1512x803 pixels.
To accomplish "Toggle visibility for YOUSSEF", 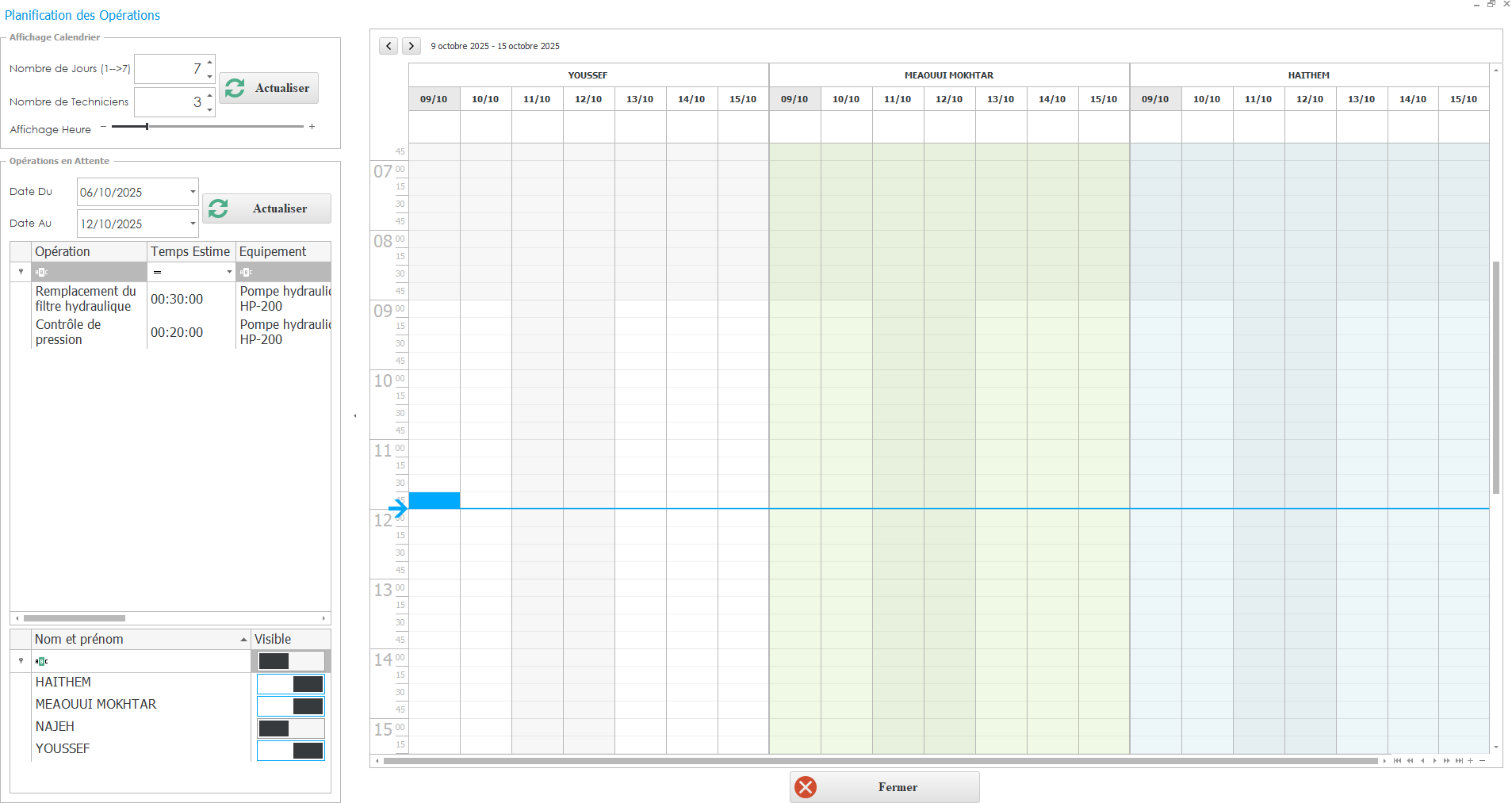I will 291,751.
